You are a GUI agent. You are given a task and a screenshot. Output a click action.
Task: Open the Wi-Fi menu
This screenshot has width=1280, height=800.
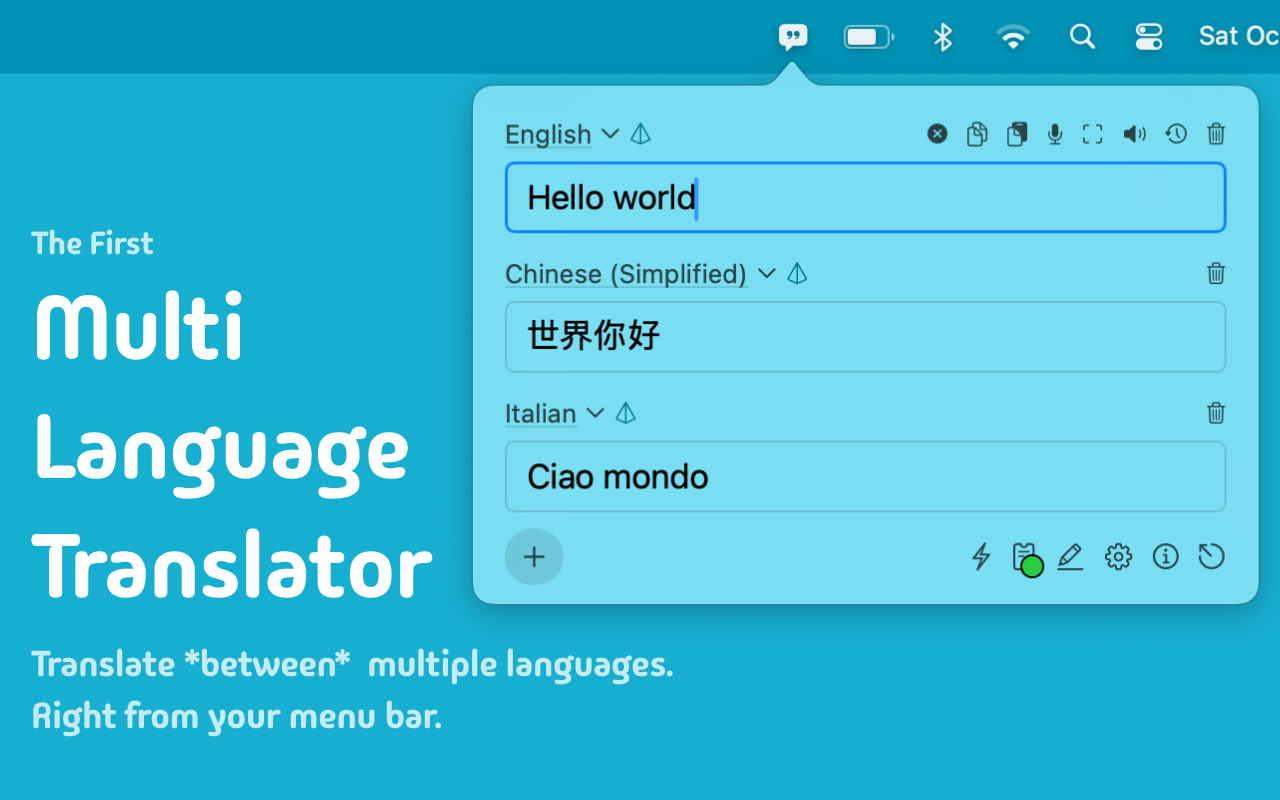[x=1013, y=37]
